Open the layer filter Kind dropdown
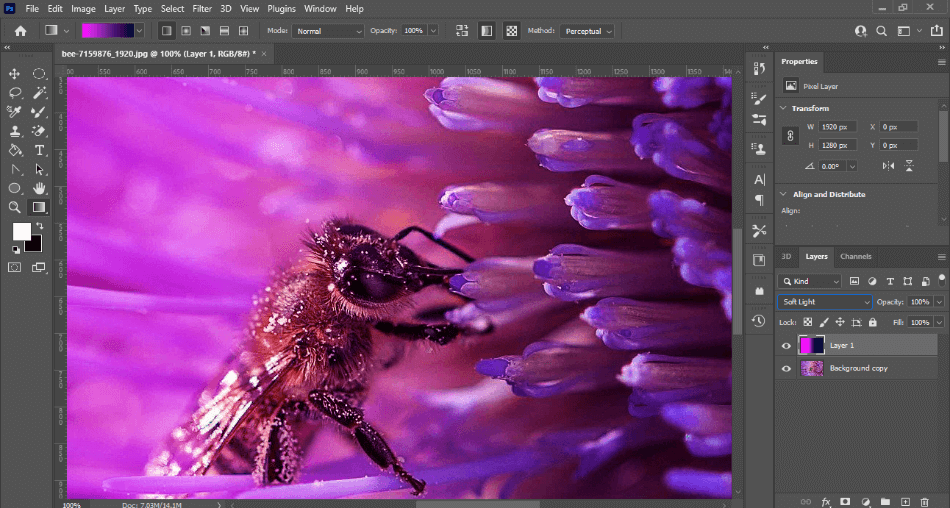Screen dimensions: 950x508 (810, 281)
